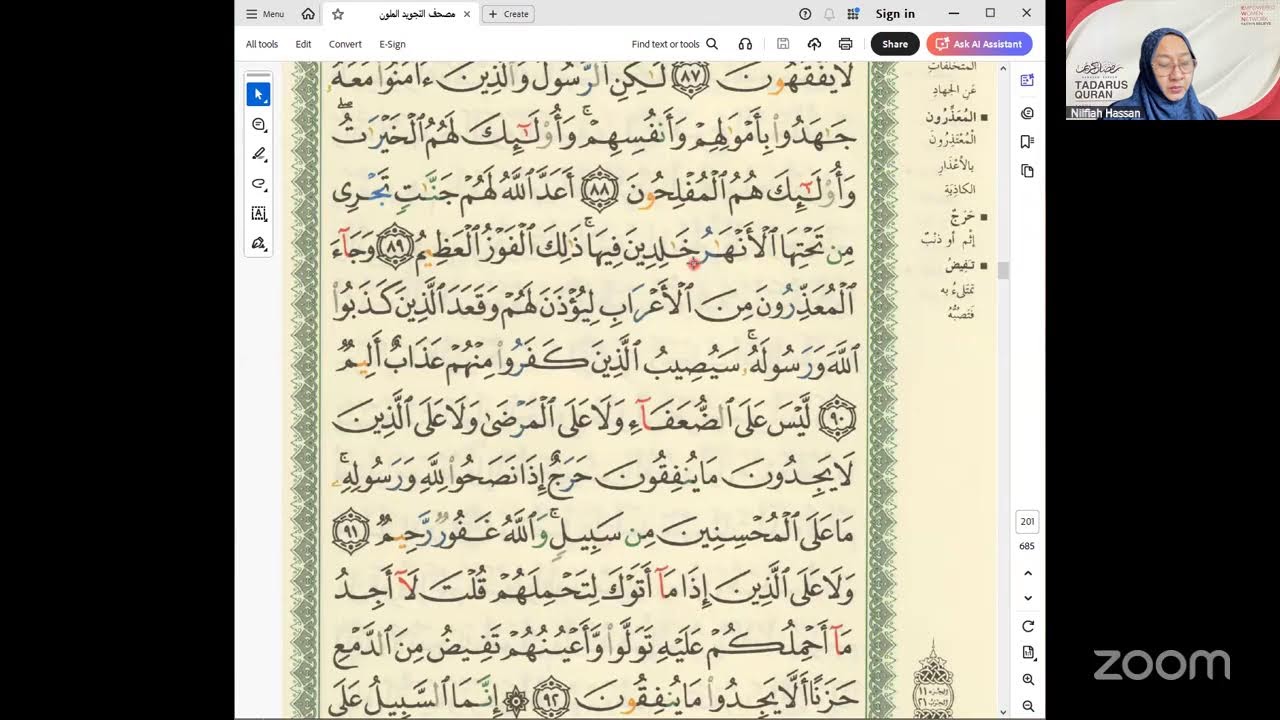
Task: Open the page display options icon
Action: (x=1028, y=653)
